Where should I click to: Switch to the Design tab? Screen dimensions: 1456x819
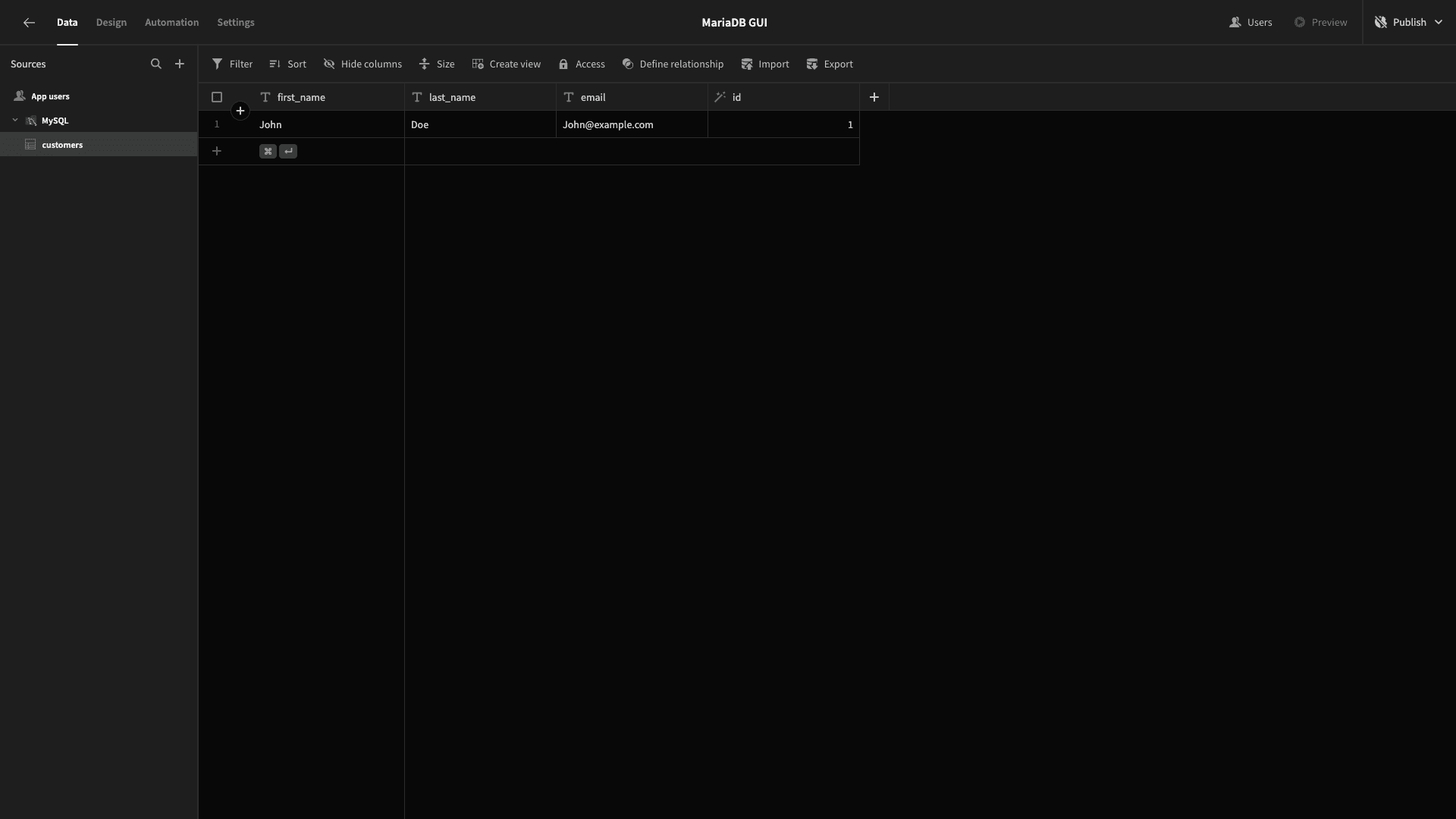click(x=111, y=23)
